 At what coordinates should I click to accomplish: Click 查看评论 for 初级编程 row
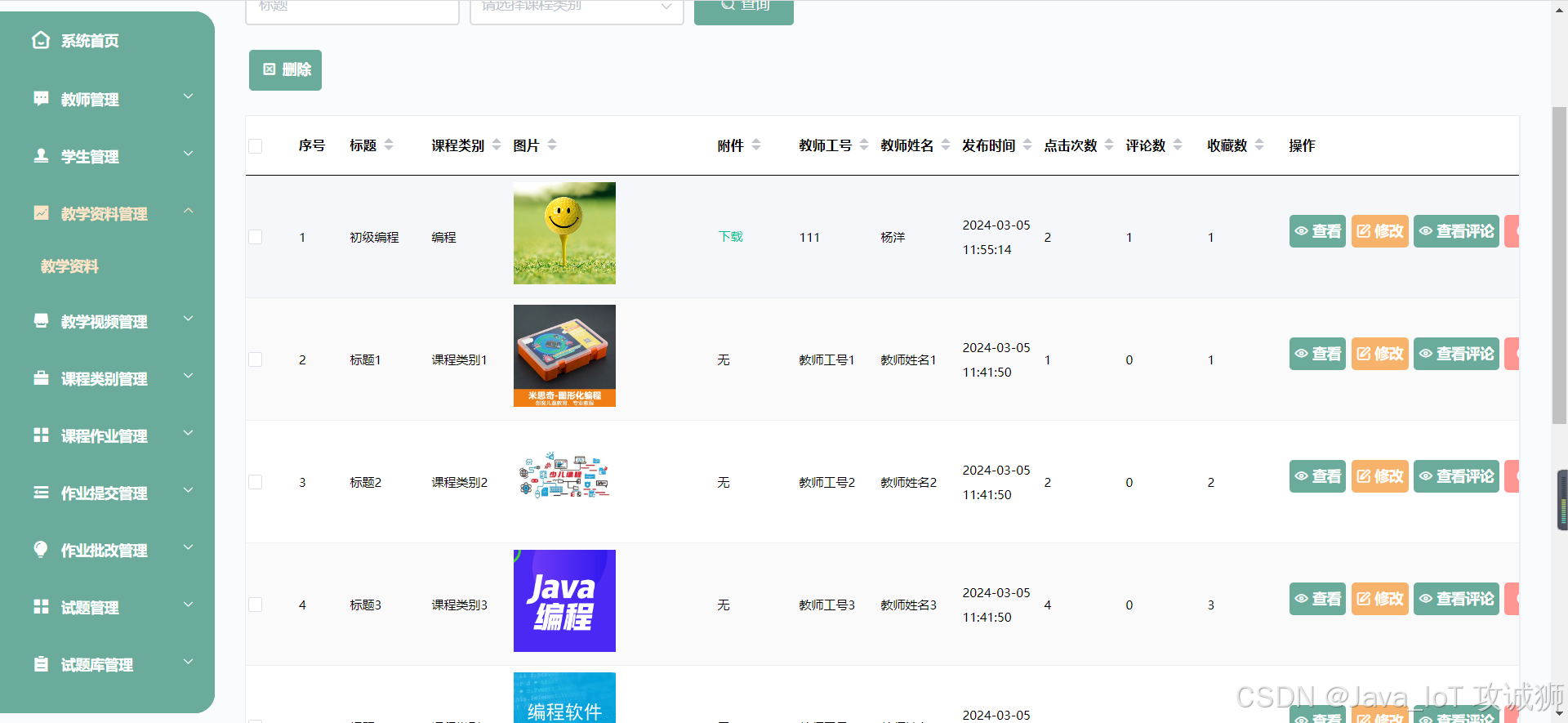click(x=1456, y=231)
